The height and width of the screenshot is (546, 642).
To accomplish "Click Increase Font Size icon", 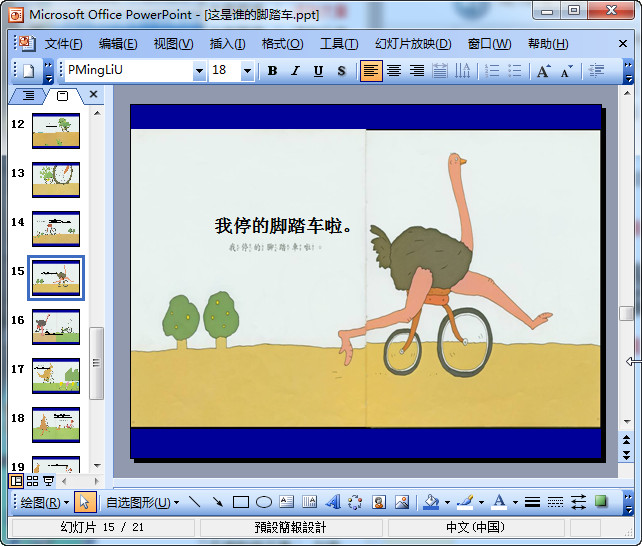I will pyautogui.click(x=544, y=71).
